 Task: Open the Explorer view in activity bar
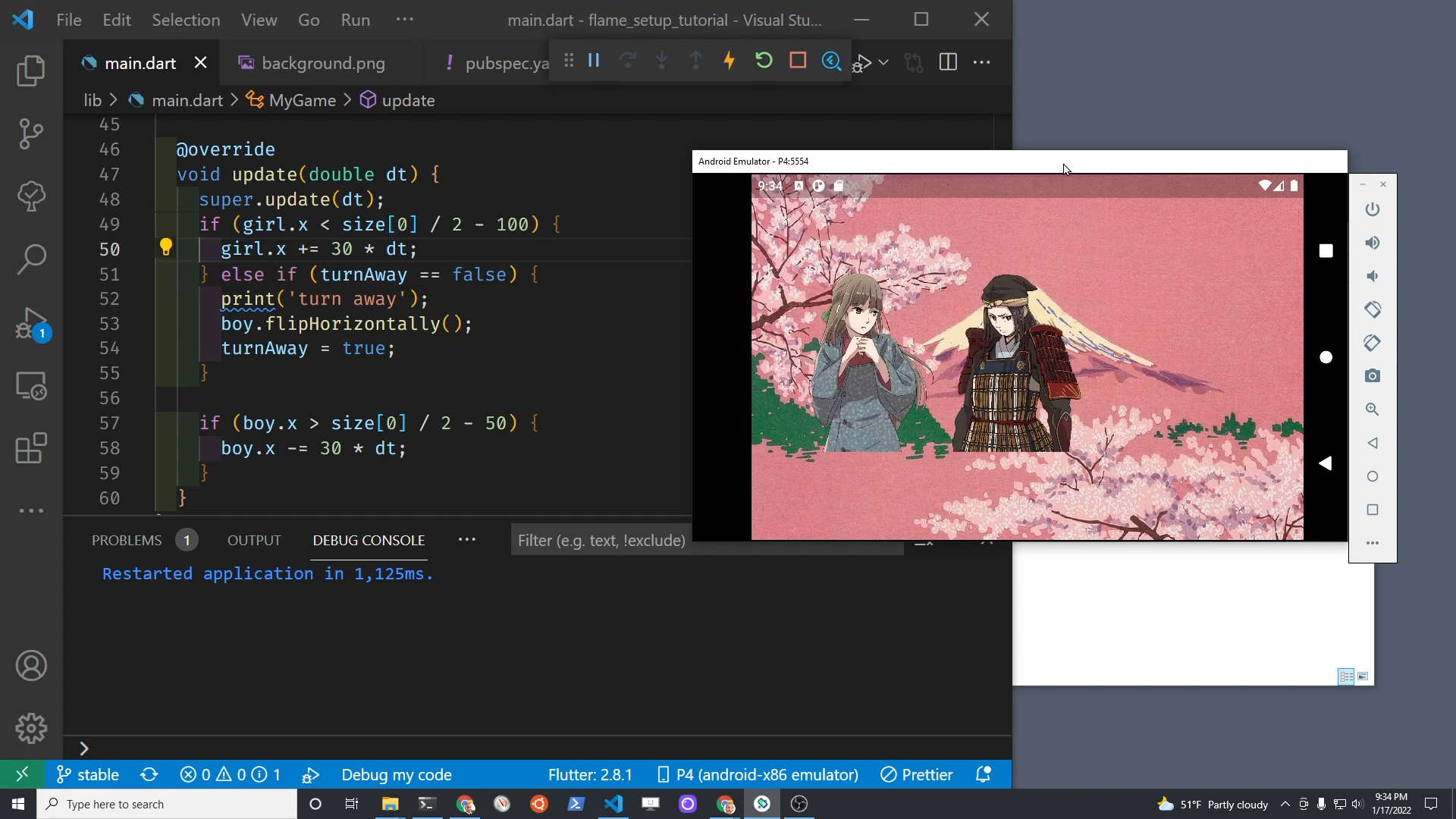[31, 71]
